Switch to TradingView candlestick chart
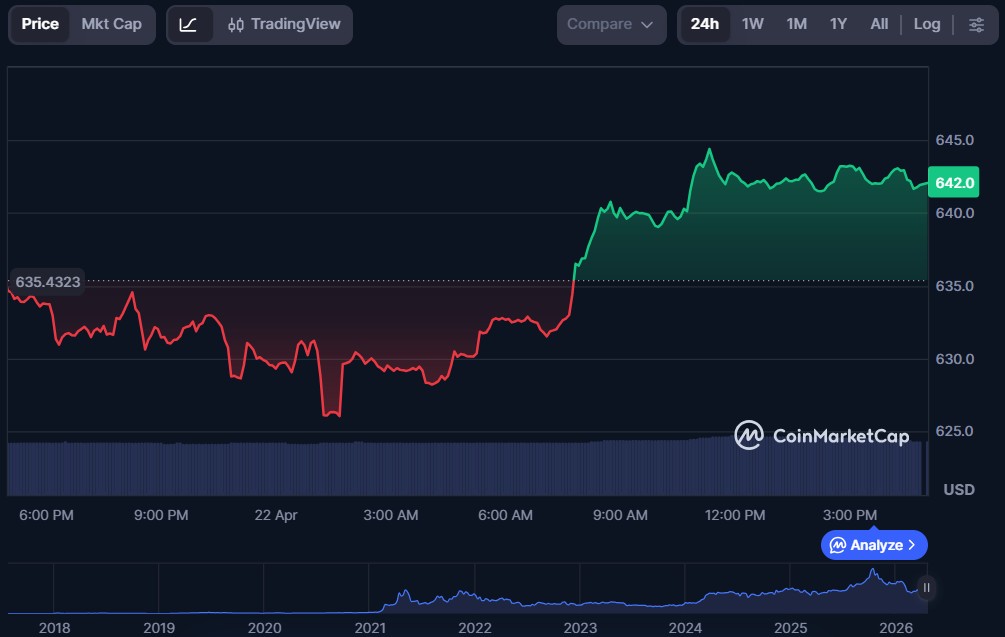The image size is (1005, 637). 284,24
